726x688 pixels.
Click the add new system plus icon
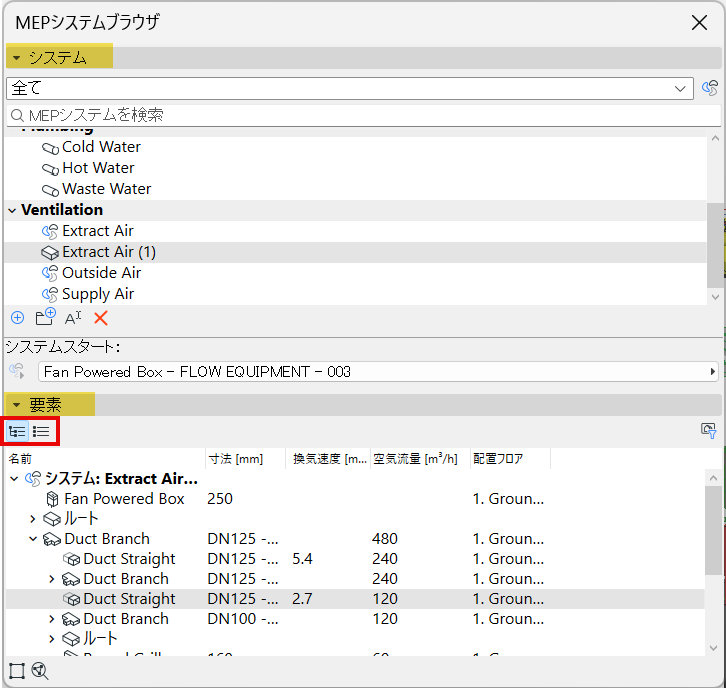tap(18, 318)
